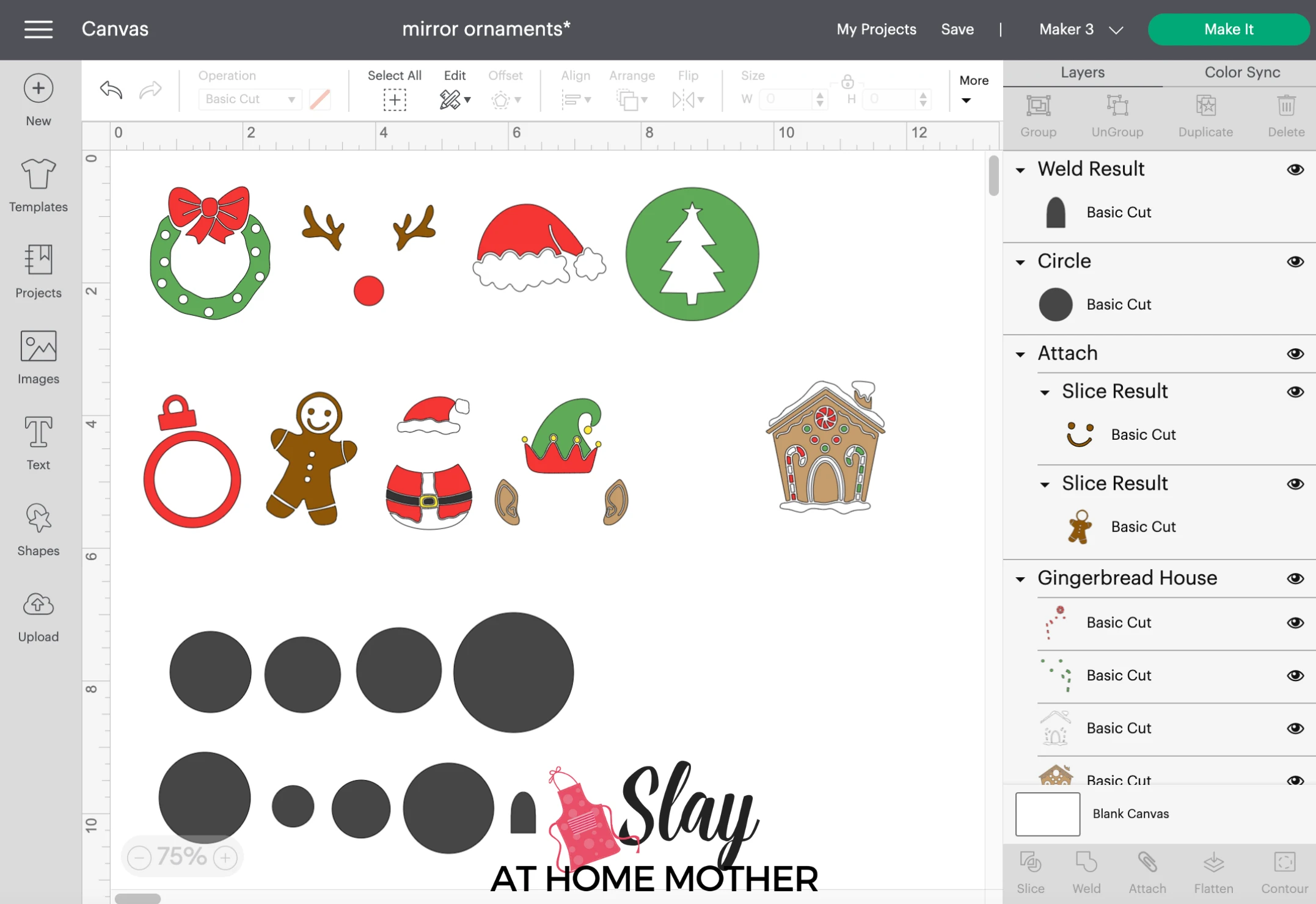Open the Upload panel
Screen dimensions: 1316x904
pyautogui.click(x=38, y=616)
